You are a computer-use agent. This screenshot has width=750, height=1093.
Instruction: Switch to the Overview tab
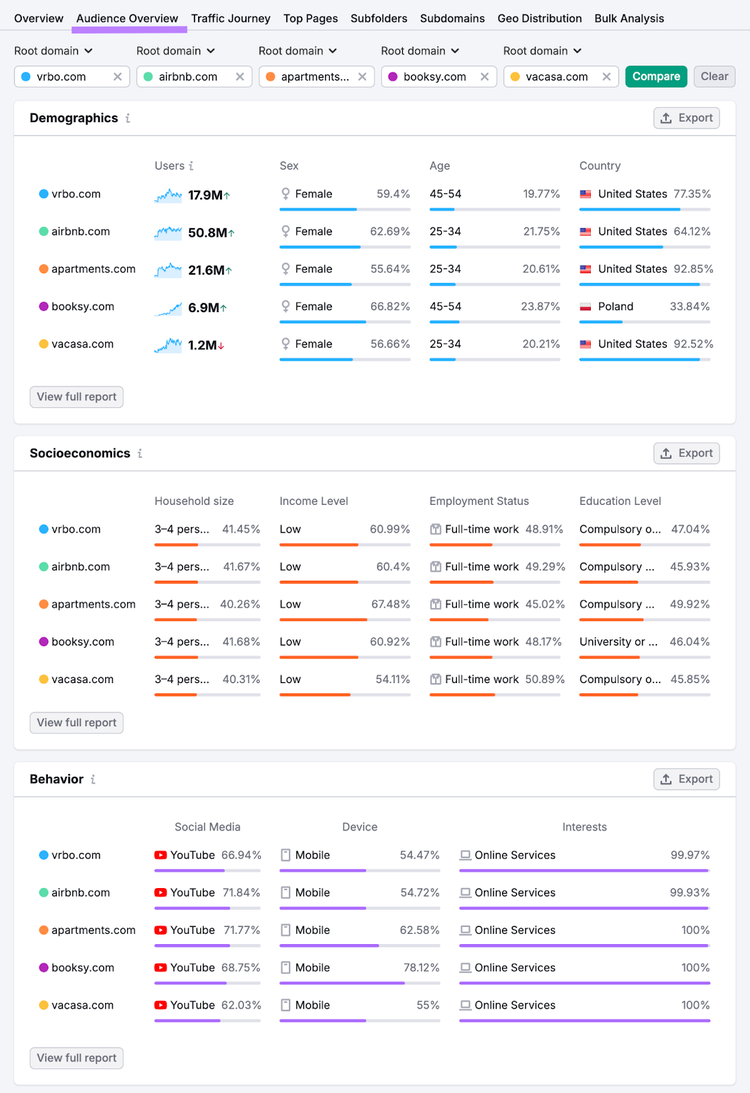coord(38,19)
